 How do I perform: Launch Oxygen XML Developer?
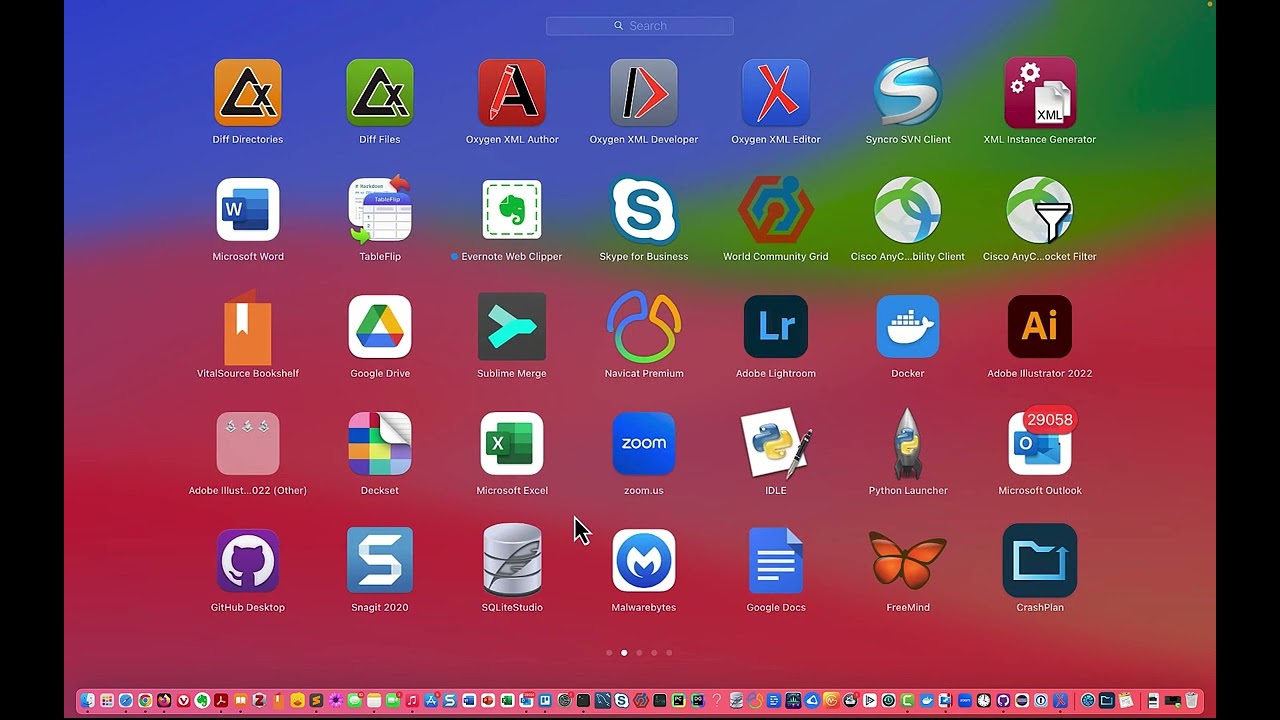[644, 93]
